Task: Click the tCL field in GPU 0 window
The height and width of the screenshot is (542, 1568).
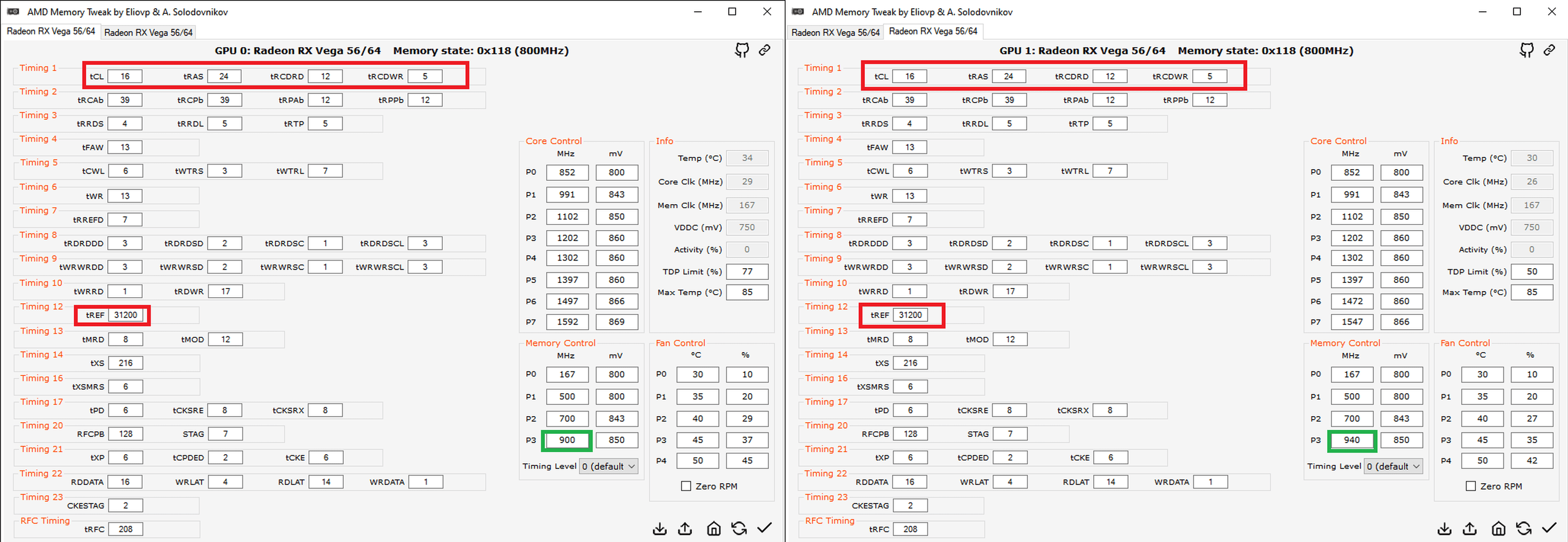Action: click(125, 76)
